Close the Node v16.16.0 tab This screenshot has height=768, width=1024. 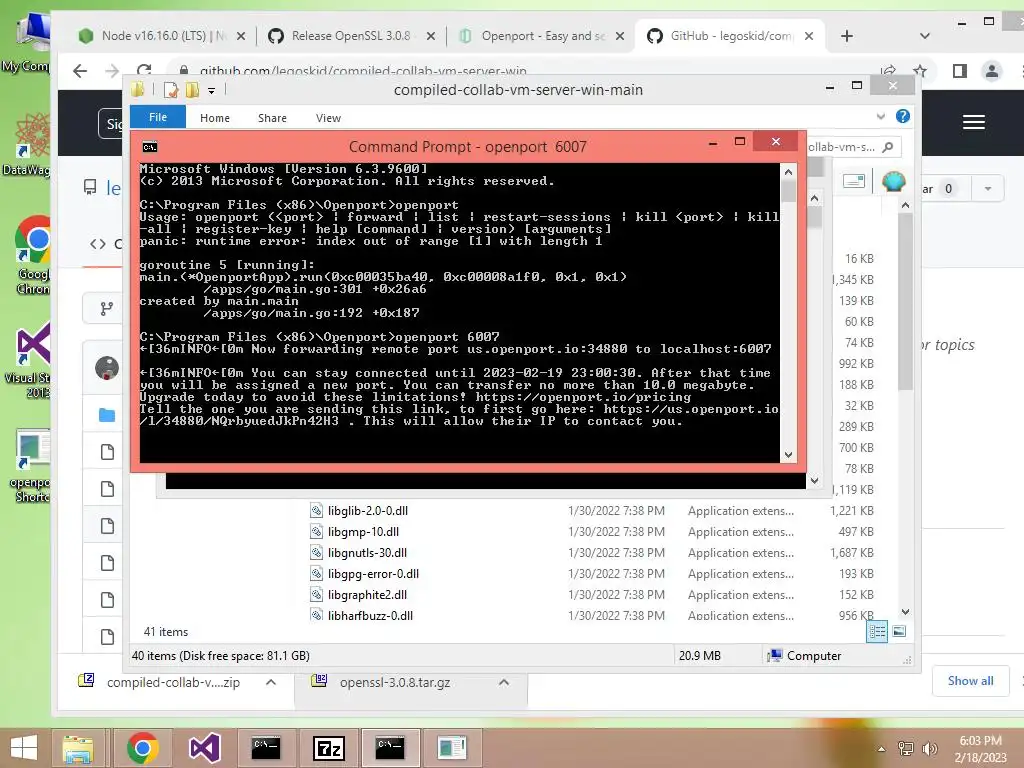click(x=241, y=36)
